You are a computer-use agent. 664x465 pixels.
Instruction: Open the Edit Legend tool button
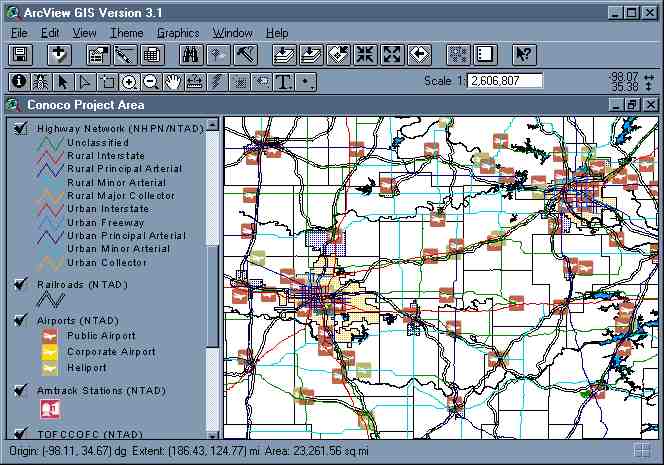(x=125, y=55)
